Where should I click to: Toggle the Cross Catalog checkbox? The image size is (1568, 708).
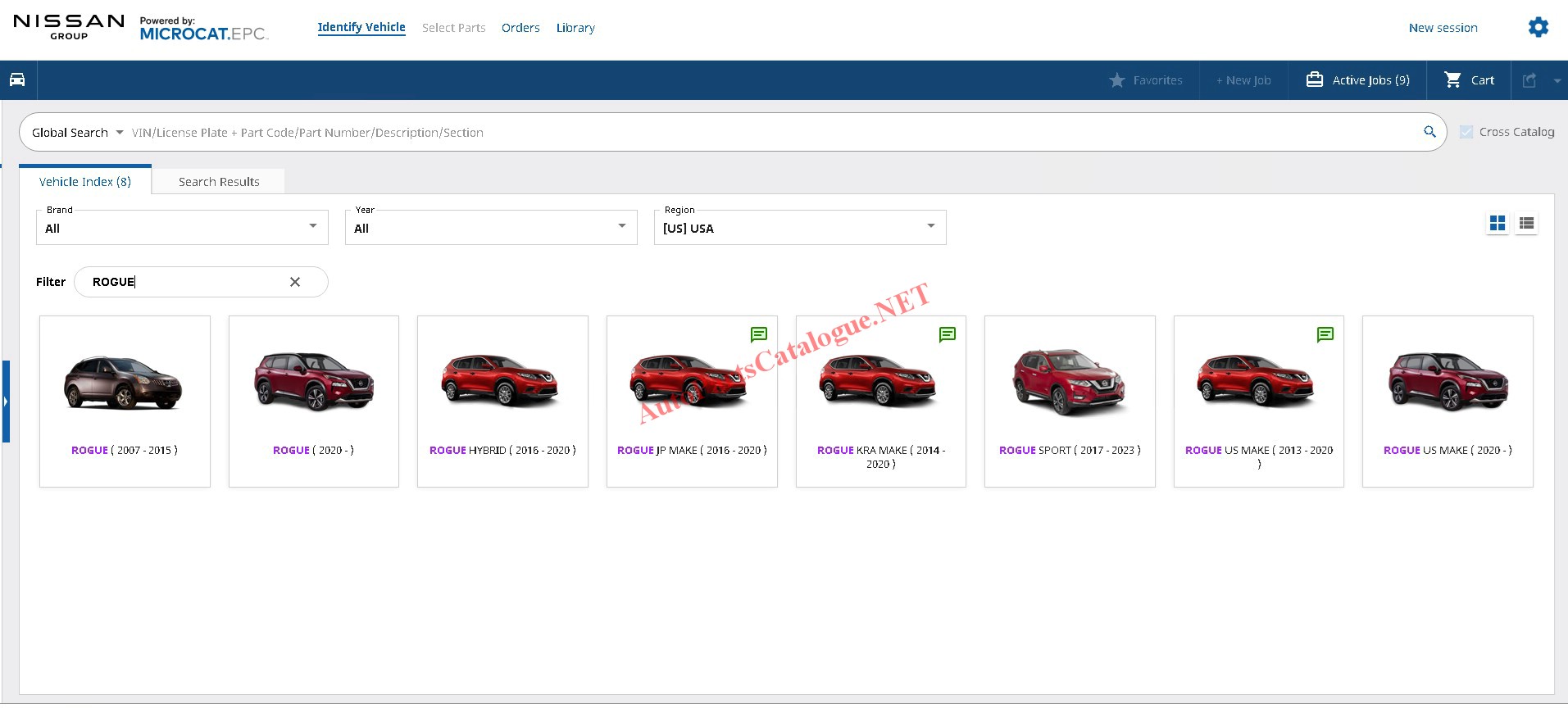point(1466,132)
